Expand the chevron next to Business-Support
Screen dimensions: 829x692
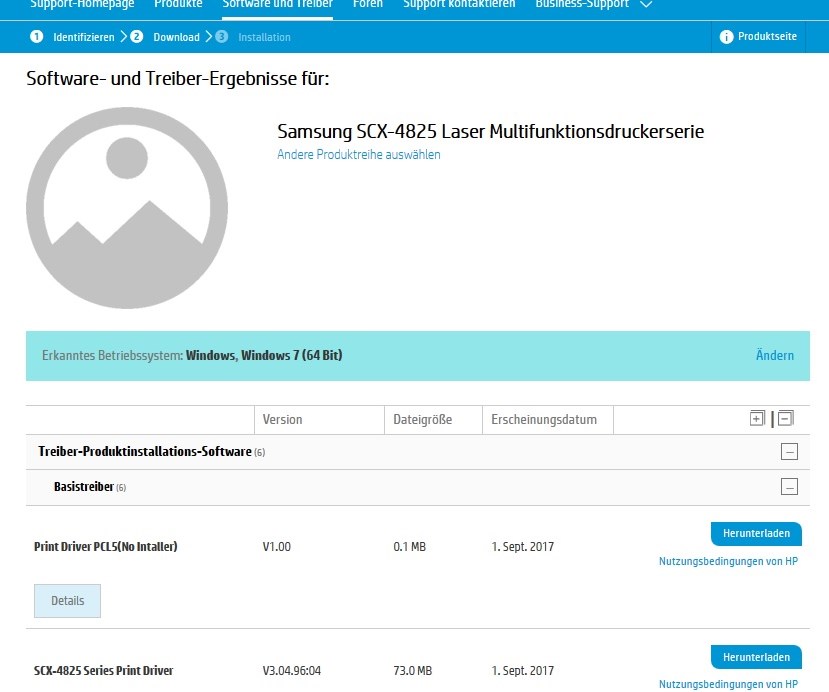pyautogui.click(x=646, y=4)
